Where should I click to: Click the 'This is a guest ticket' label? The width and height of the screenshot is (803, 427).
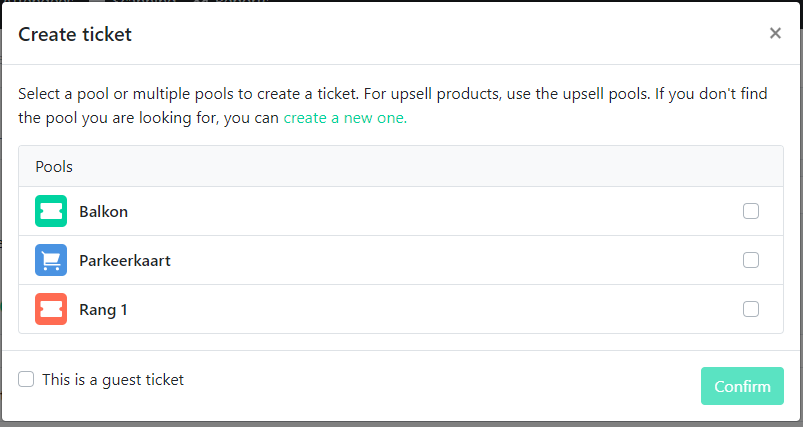point(113,380)
